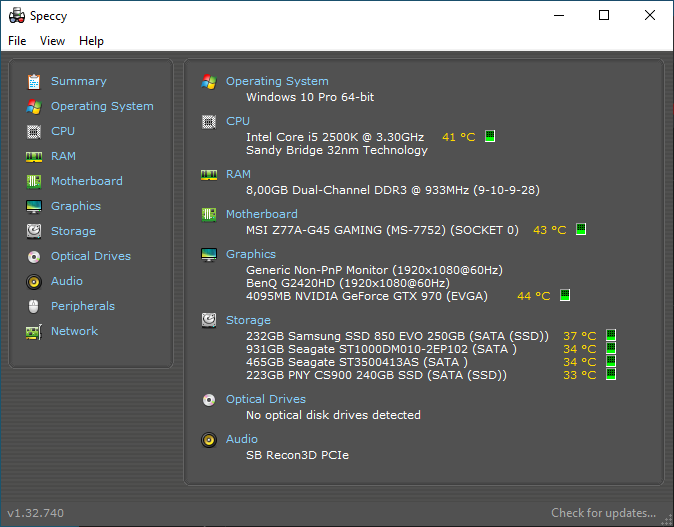Select Graphics in the sidebar
Image resolution: width=674 pixels, height=527 pixels.
click(76, 206)
